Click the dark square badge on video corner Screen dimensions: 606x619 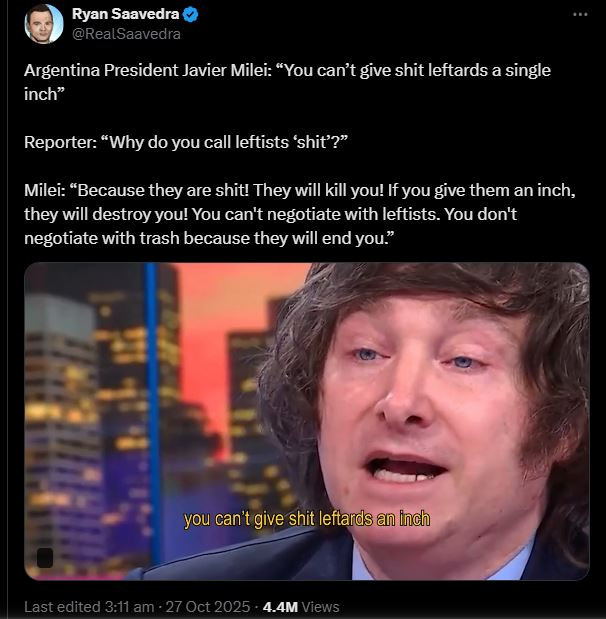[45, 557]
